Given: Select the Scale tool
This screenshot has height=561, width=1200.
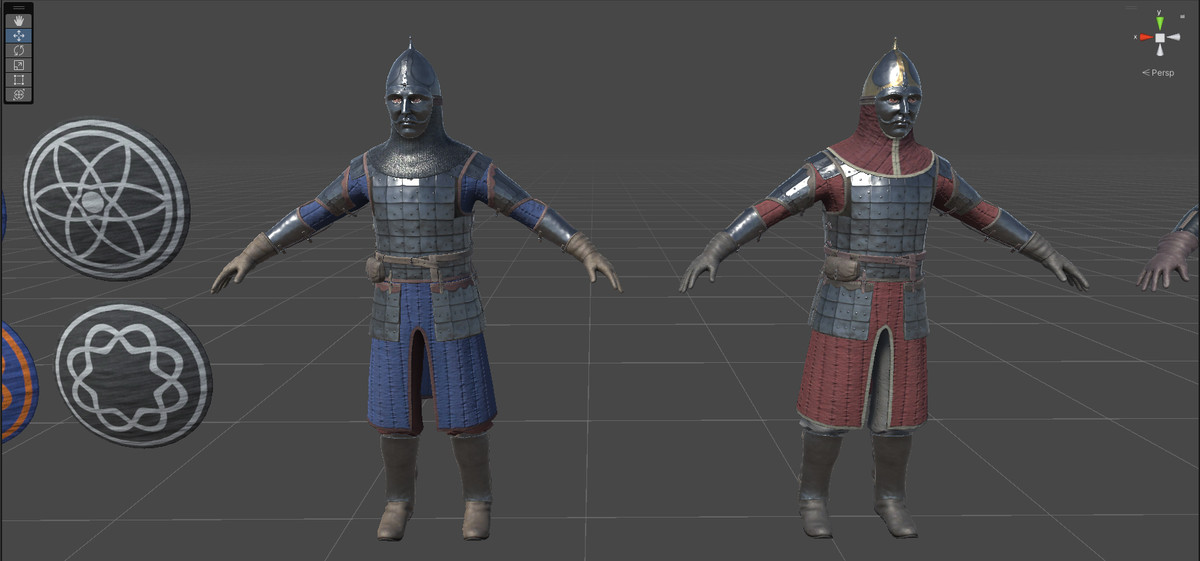Looking at the screenshot, I should pos(18,65).
